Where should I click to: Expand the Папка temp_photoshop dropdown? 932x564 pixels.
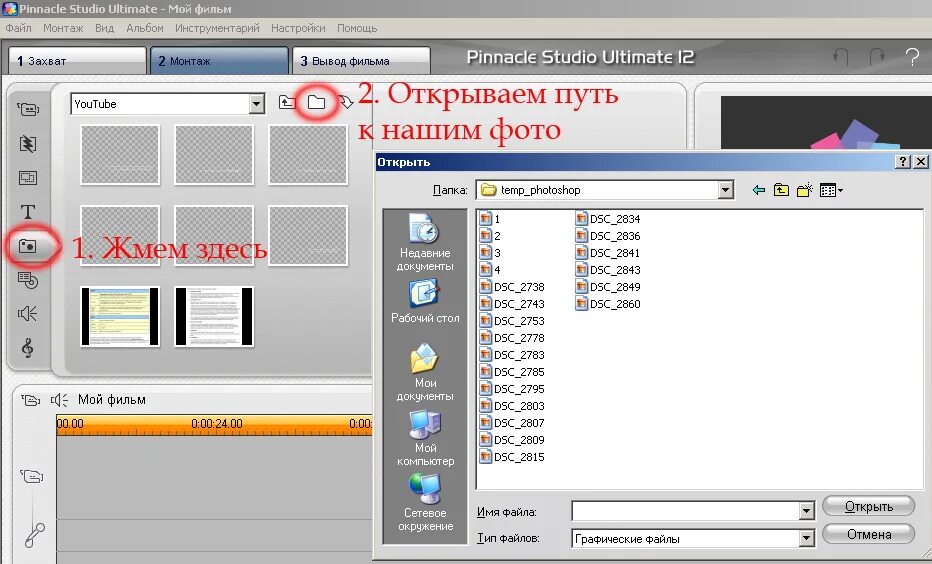pyautogui.click(x=725, y=190)
